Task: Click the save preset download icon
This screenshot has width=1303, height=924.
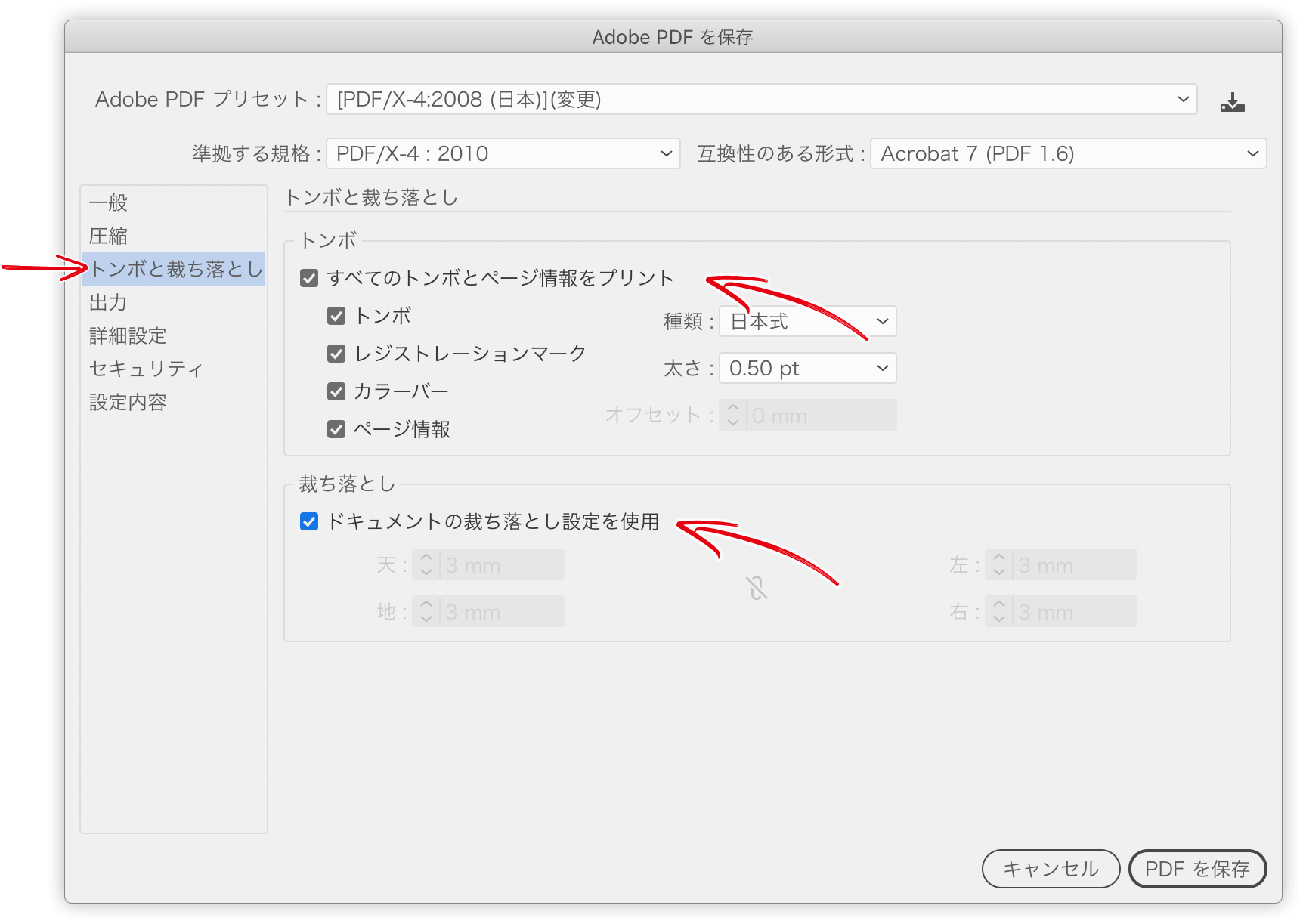Action: coord(1232,101)
